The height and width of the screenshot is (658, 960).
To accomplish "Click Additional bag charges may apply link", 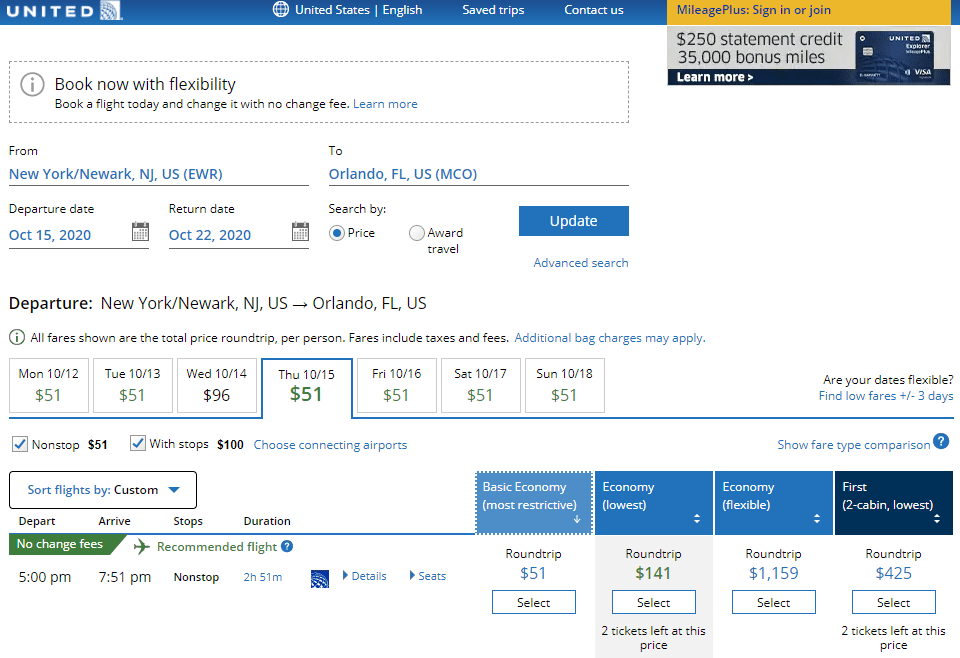I will coord(610,338).
